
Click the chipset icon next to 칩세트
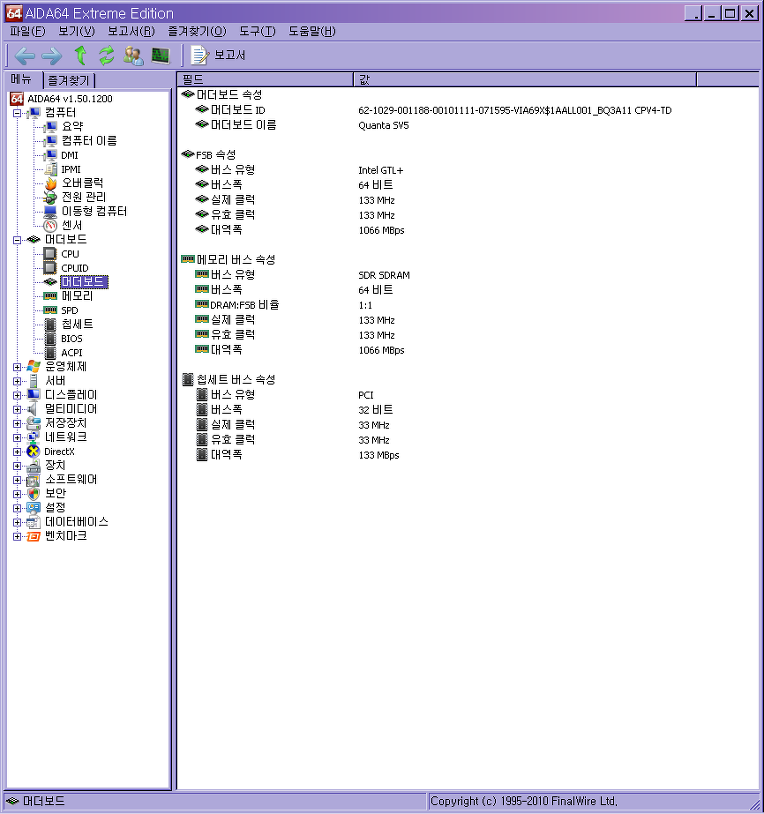[50, 324]
